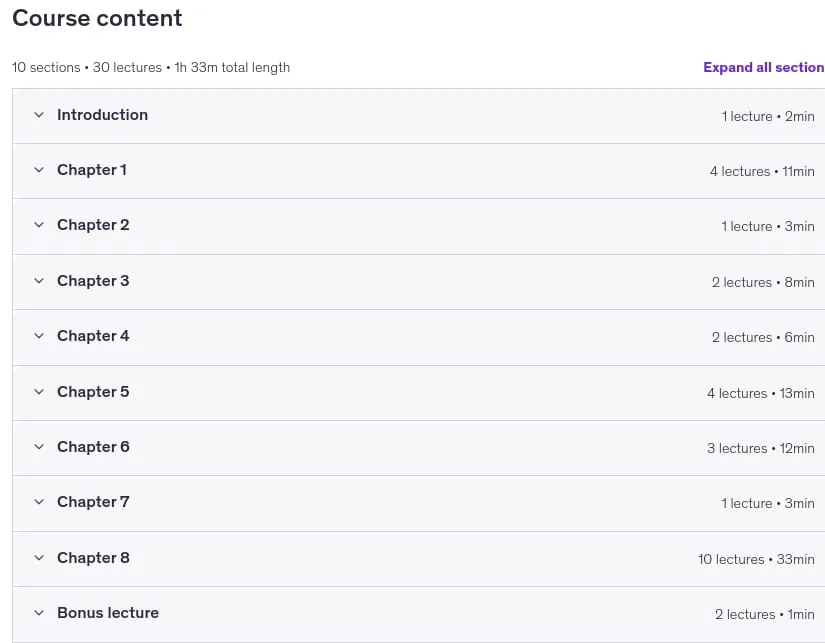Viewport: 825px width, 643px height.
Task: Click the Course content heading
Action: point(97,18)
